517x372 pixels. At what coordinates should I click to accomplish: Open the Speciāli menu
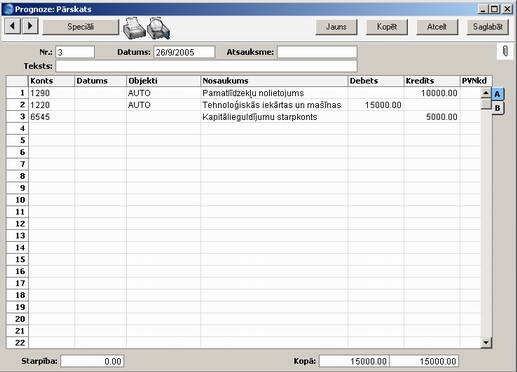point(81,27)
